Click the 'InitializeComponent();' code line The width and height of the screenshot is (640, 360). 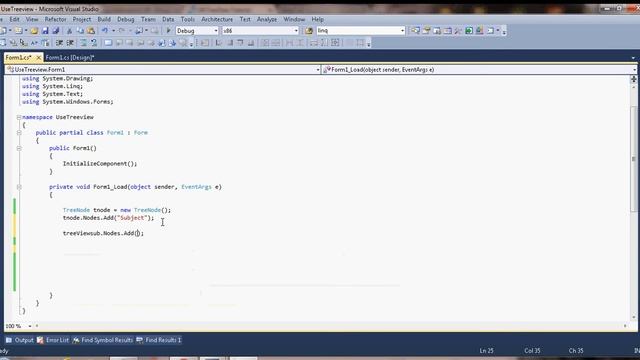pos(100,164)
